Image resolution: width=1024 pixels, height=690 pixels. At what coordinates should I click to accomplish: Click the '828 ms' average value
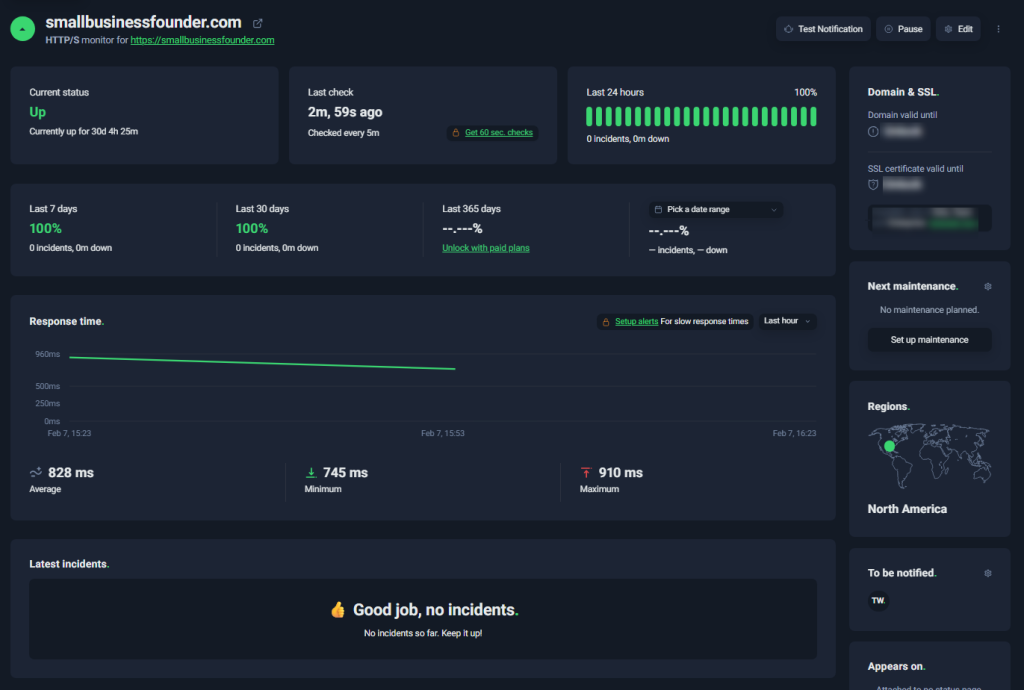pos(71,473)
